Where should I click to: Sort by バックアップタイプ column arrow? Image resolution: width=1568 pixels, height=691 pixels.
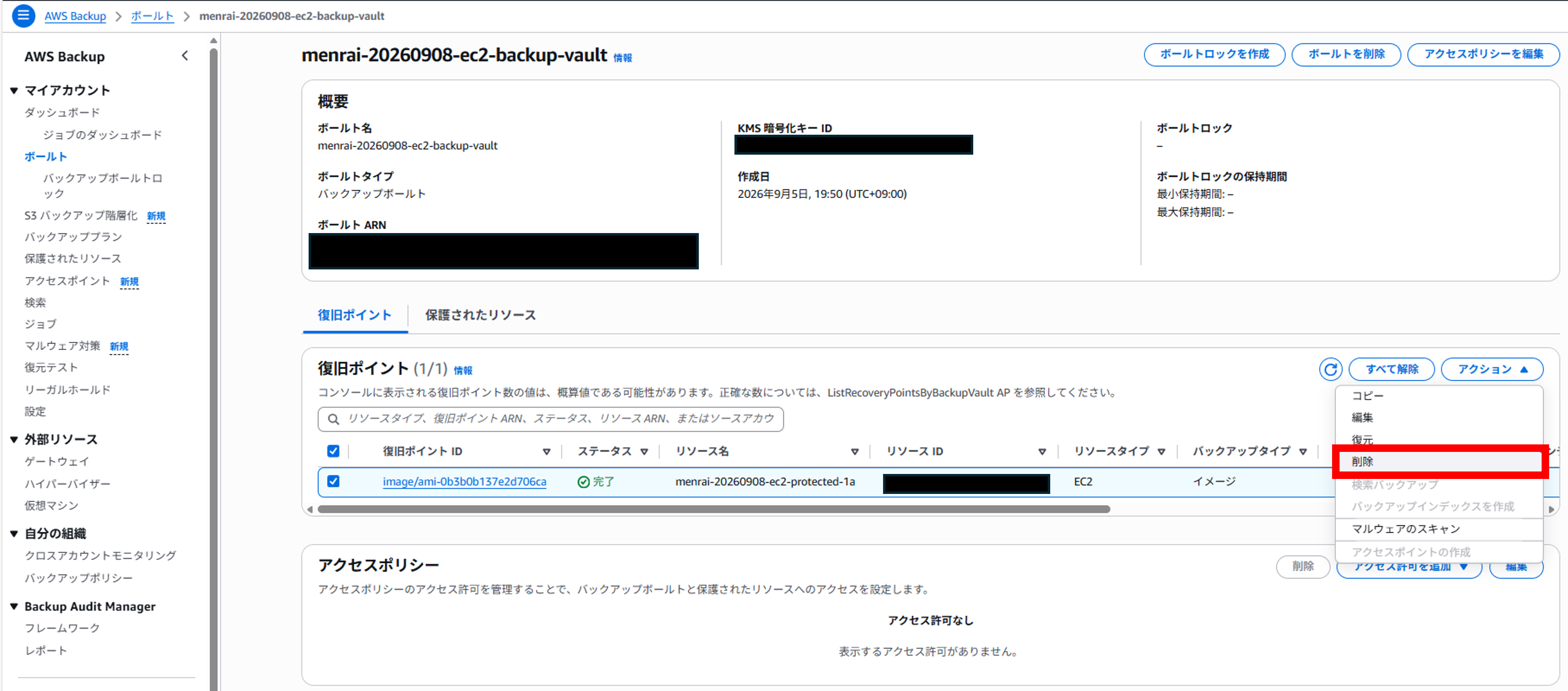(1303, 452)
